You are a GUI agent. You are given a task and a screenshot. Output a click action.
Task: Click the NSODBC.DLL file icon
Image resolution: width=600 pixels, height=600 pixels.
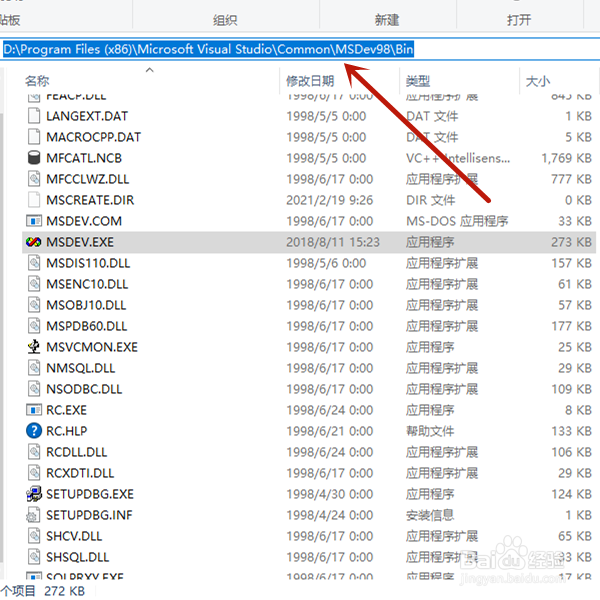click(34, 389)
